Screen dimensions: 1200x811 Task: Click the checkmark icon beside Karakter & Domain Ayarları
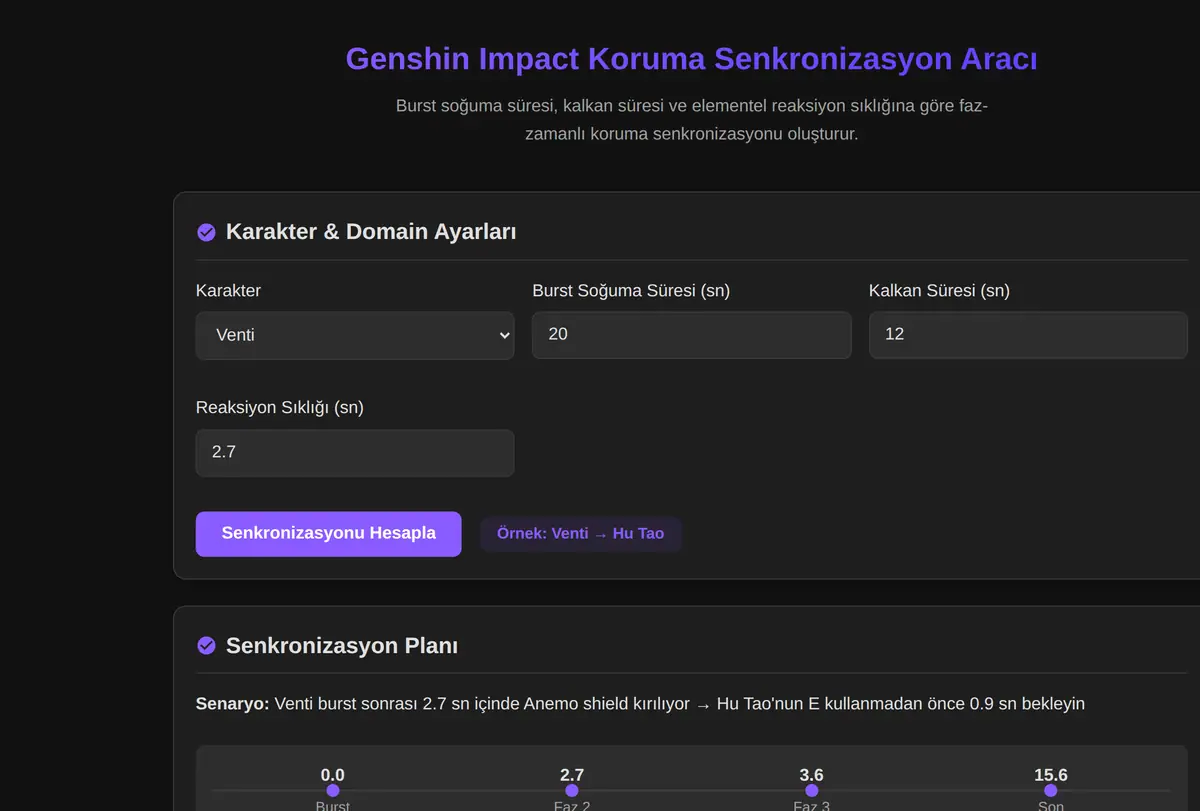(206, 233)
